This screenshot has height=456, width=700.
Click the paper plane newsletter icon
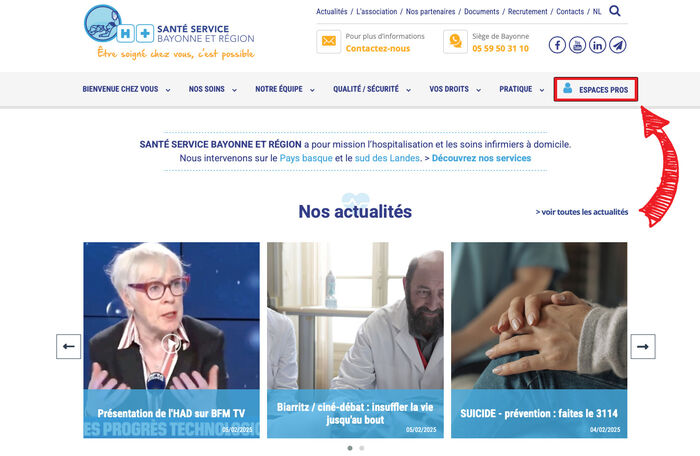tap(617, 45)
